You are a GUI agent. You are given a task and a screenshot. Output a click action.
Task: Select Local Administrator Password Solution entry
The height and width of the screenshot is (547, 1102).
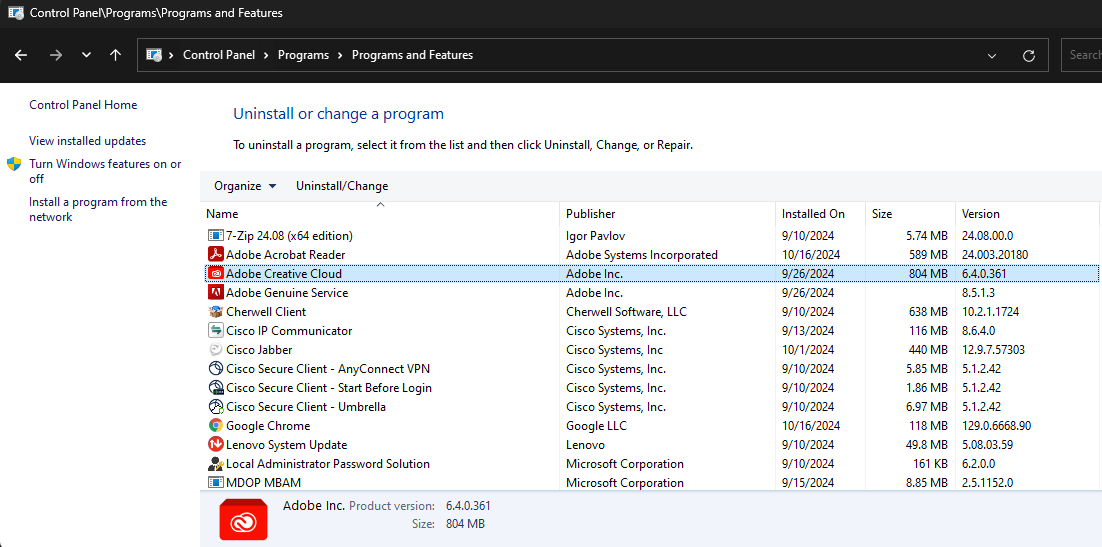pos(651,463)
